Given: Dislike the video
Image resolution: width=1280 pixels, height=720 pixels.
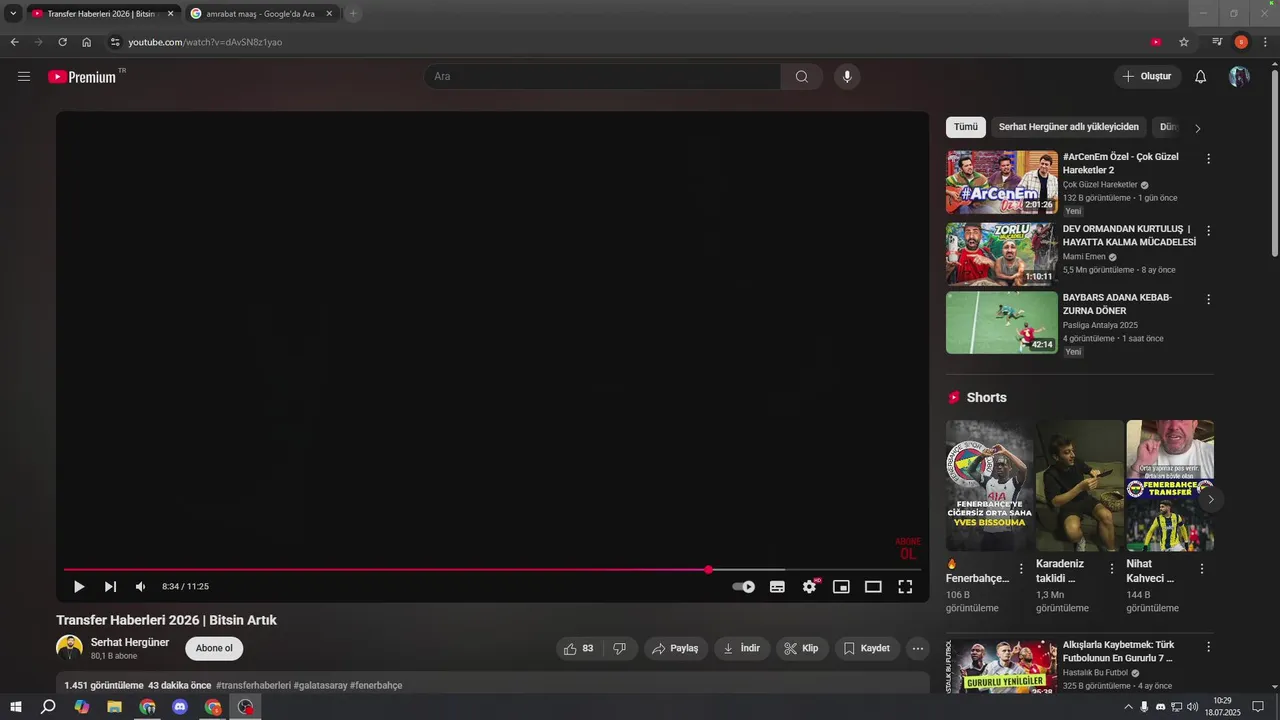Looking at the screenshot, I should click(620, 649).
